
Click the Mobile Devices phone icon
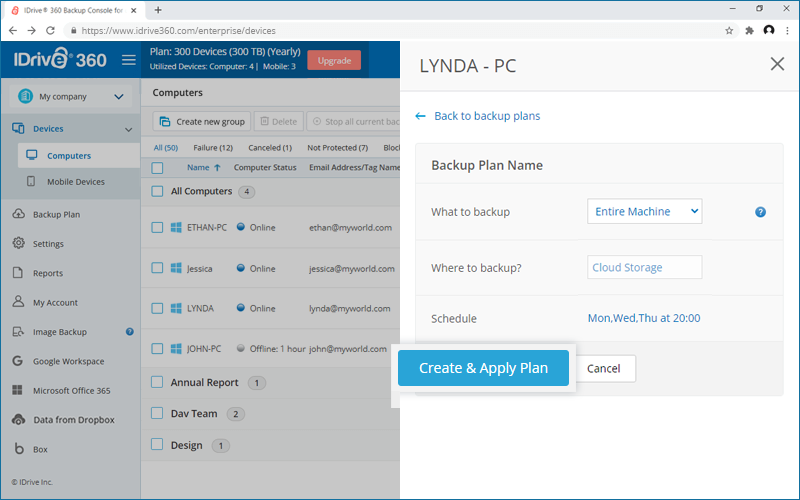click(x=31, y=181)
